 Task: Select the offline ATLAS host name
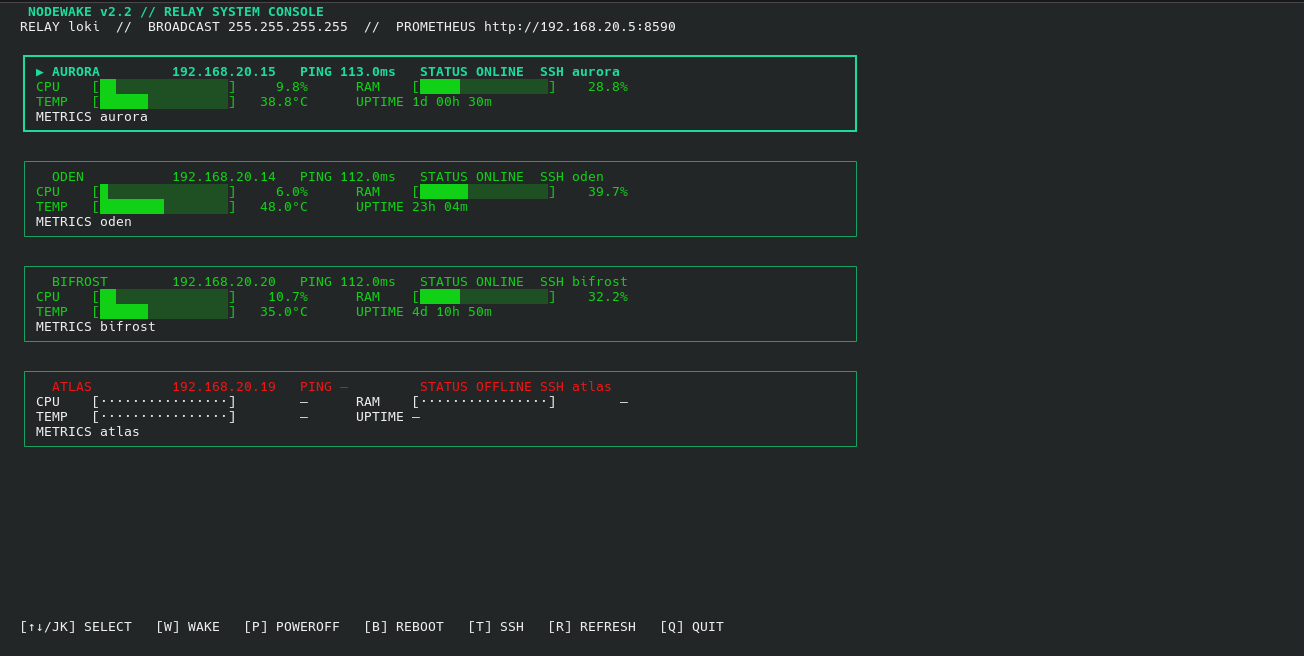click(72, 387)
